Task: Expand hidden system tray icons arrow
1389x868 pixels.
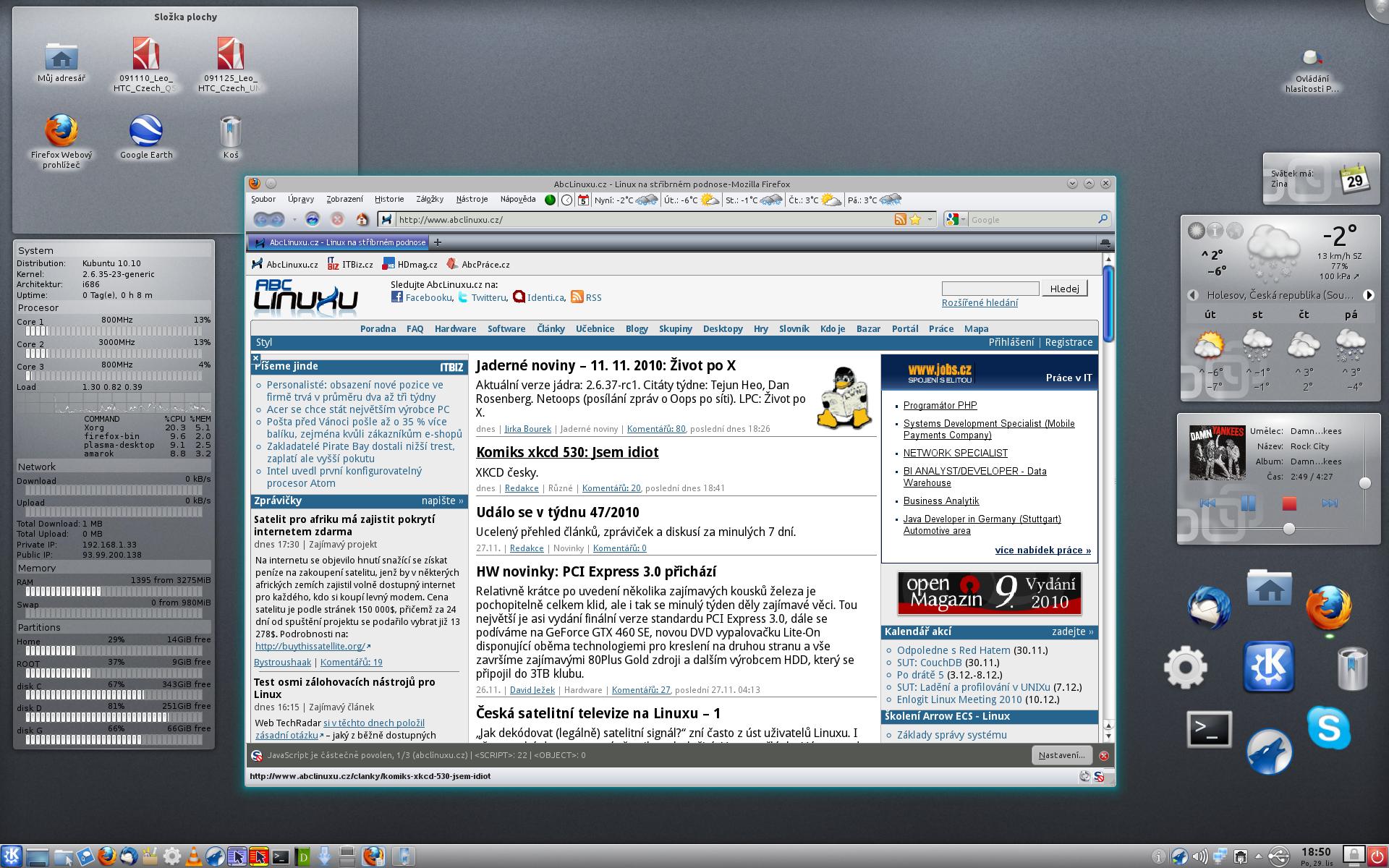Action: tap(1259, 856)
